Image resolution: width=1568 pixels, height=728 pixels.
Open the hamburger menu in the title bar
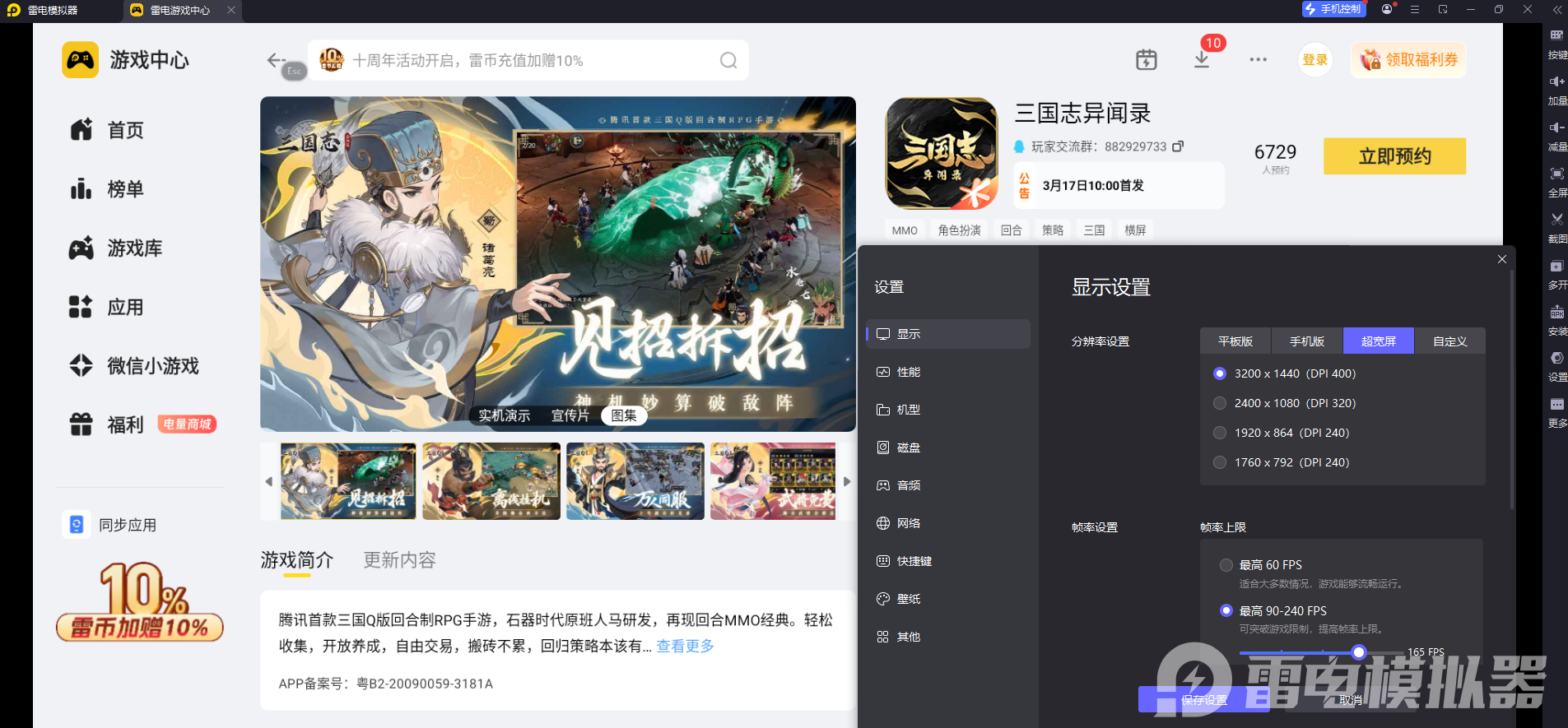point(1414,9)
